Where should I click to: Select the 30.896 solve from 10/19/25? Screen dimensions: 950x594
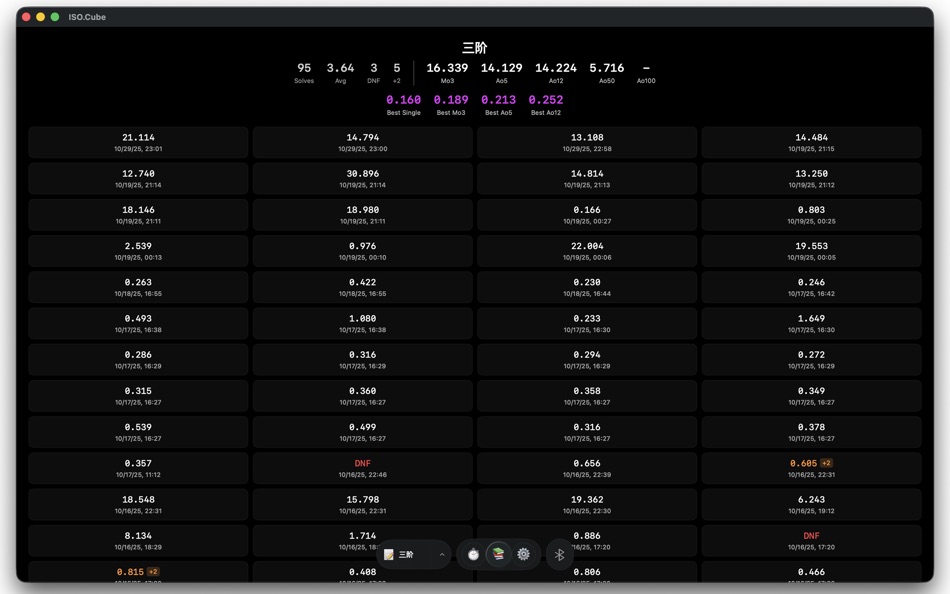[x=362, y=178]
